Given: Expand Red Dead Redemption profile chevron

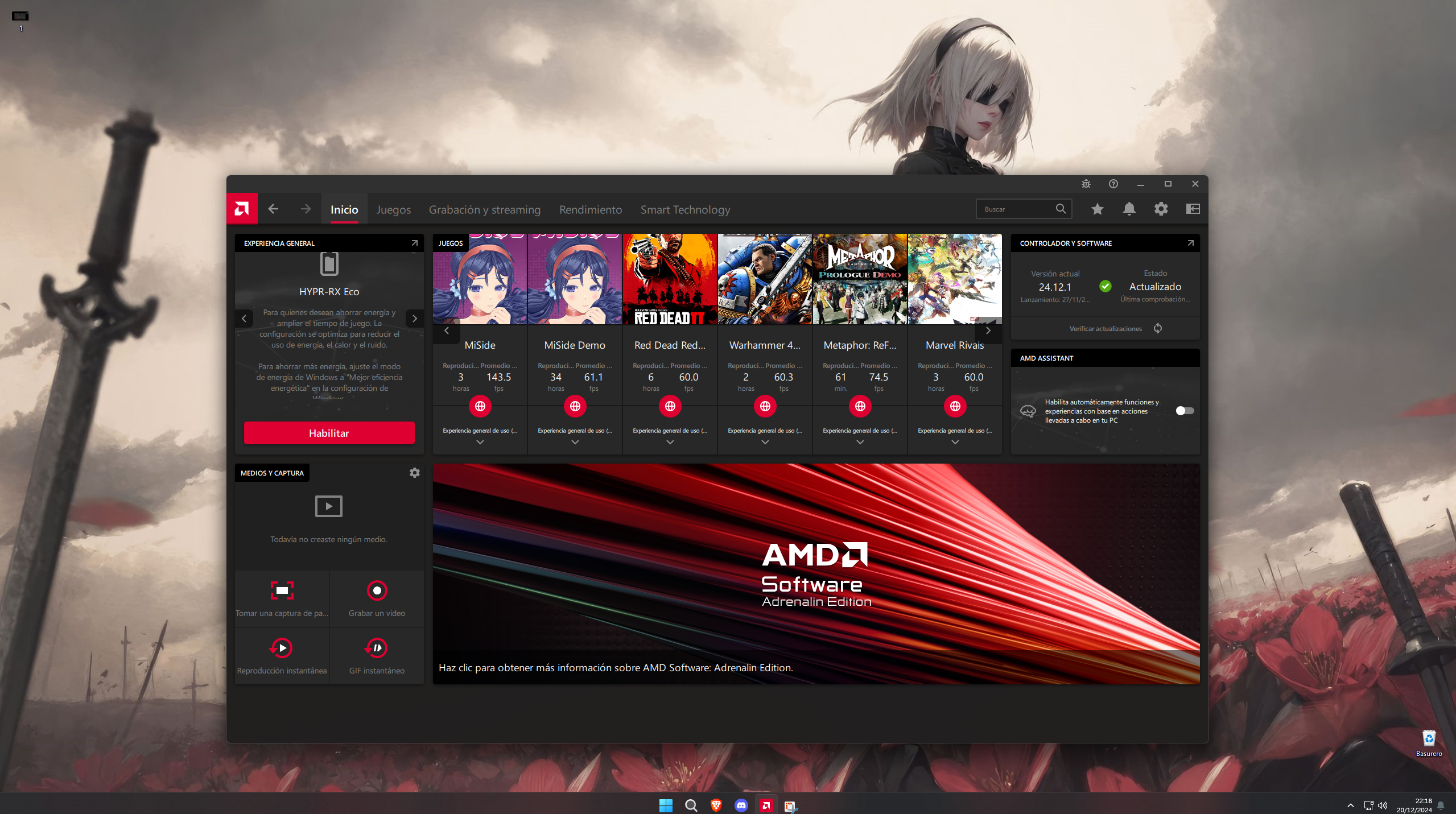Looking at the screenshot, I should pyautogui.click(x=670, y=442).
